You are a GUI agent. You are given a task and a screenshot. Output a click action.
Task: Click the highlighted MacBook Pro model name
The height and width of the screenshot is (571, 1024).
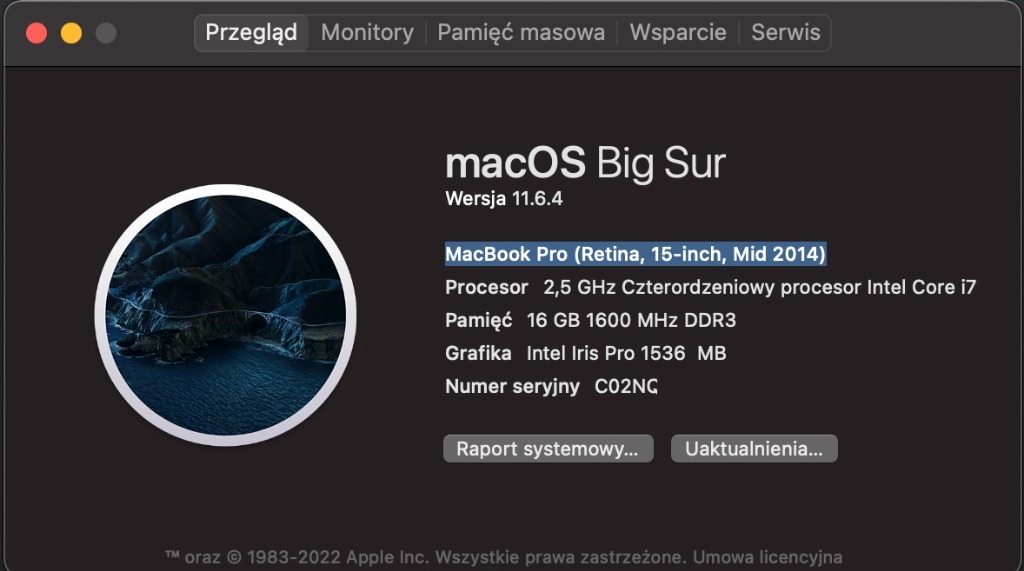coord(635,254)
